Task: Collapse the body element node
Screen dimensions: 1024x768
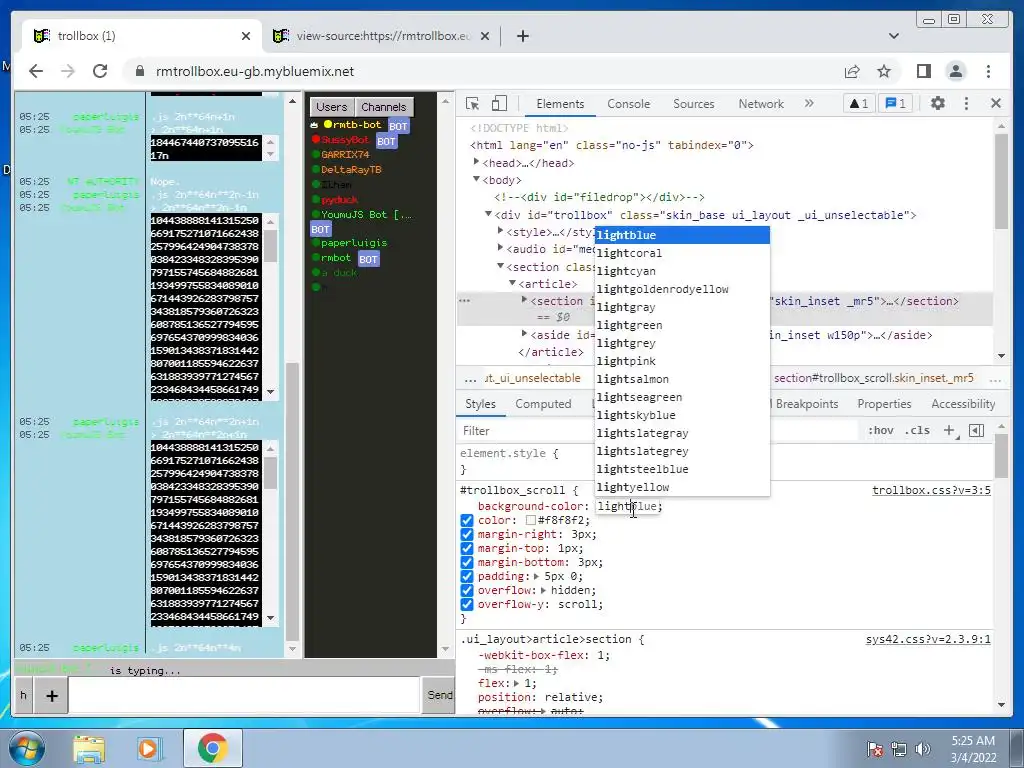Action: pyautogui.click(x=476, y=179)
